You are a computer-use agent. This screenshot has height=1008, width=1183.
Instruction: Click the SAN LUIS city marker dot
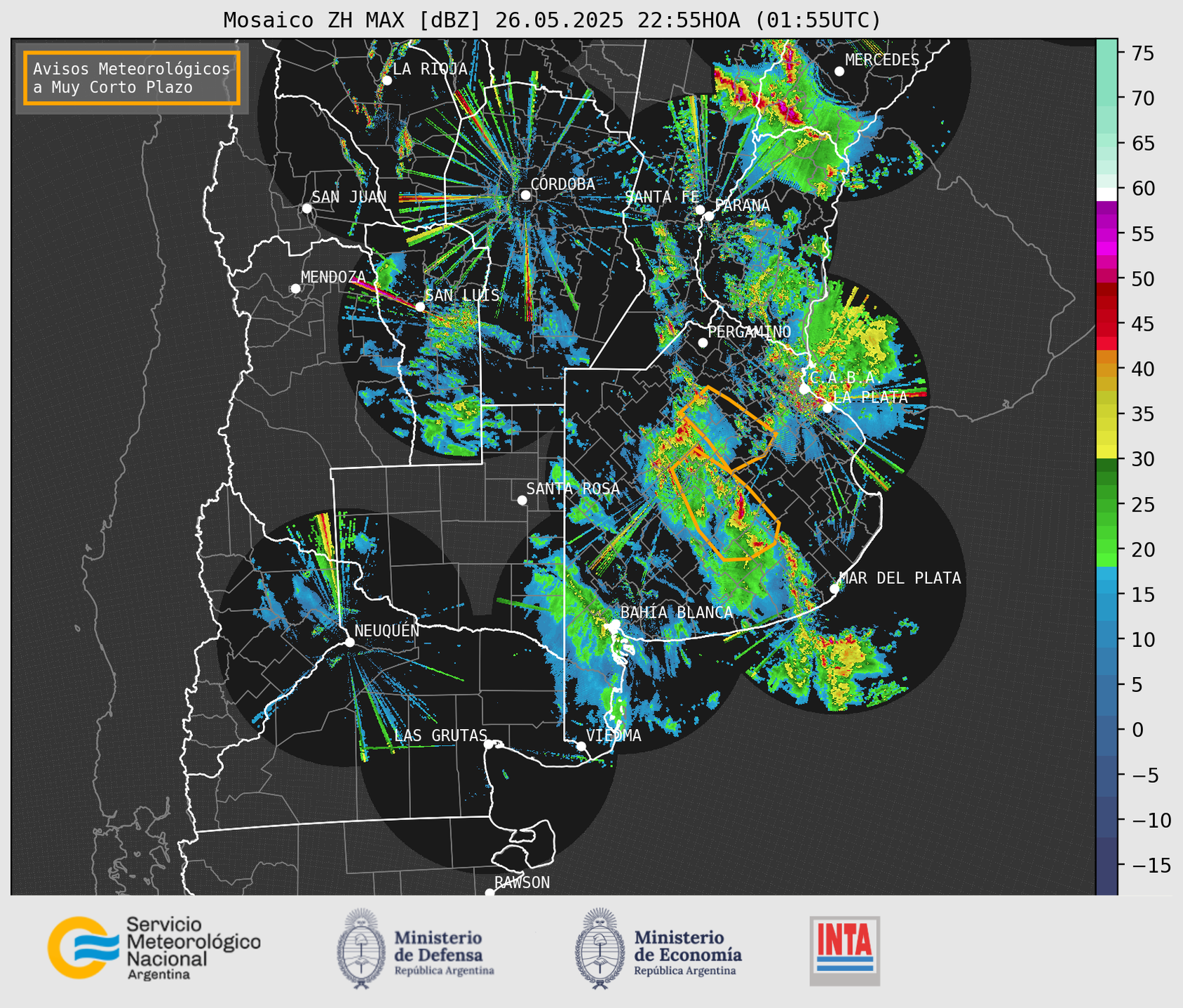pos(420,306)
